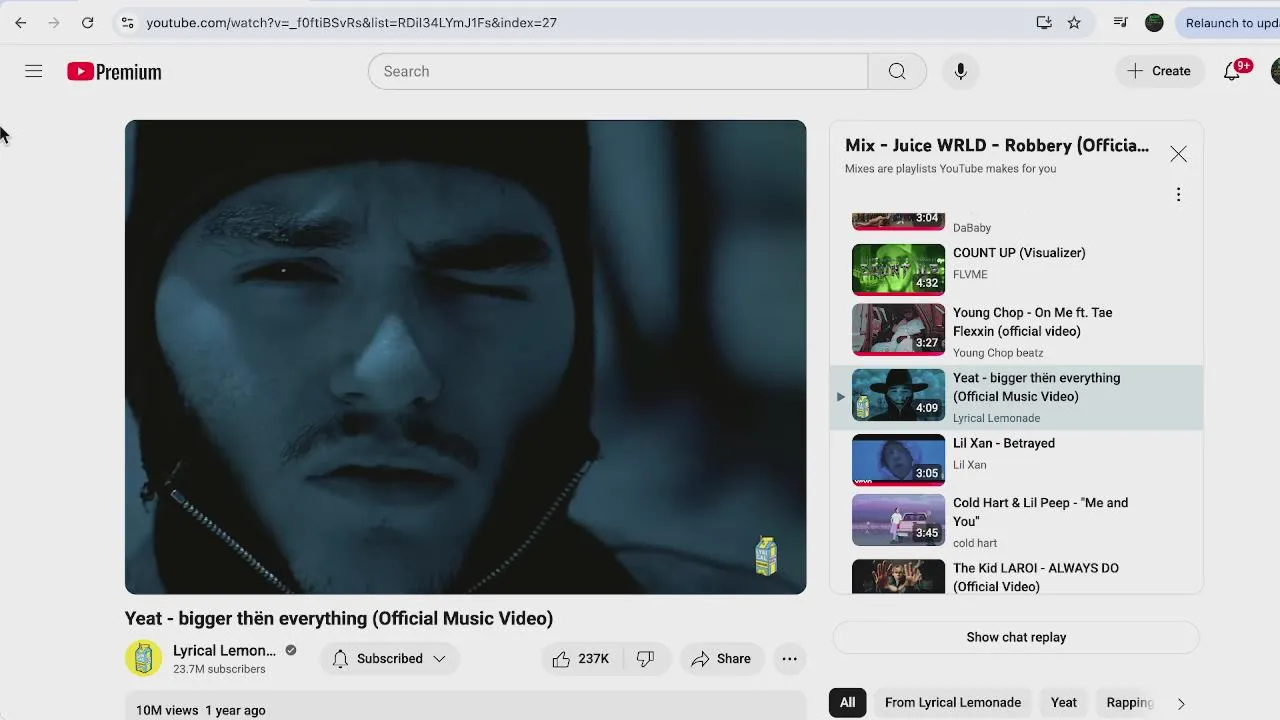Image resolution: width=1280 pixels, height=720 pixels.
Task: Open the Chrome profile avatar
Action: [x=1154, y=22]
